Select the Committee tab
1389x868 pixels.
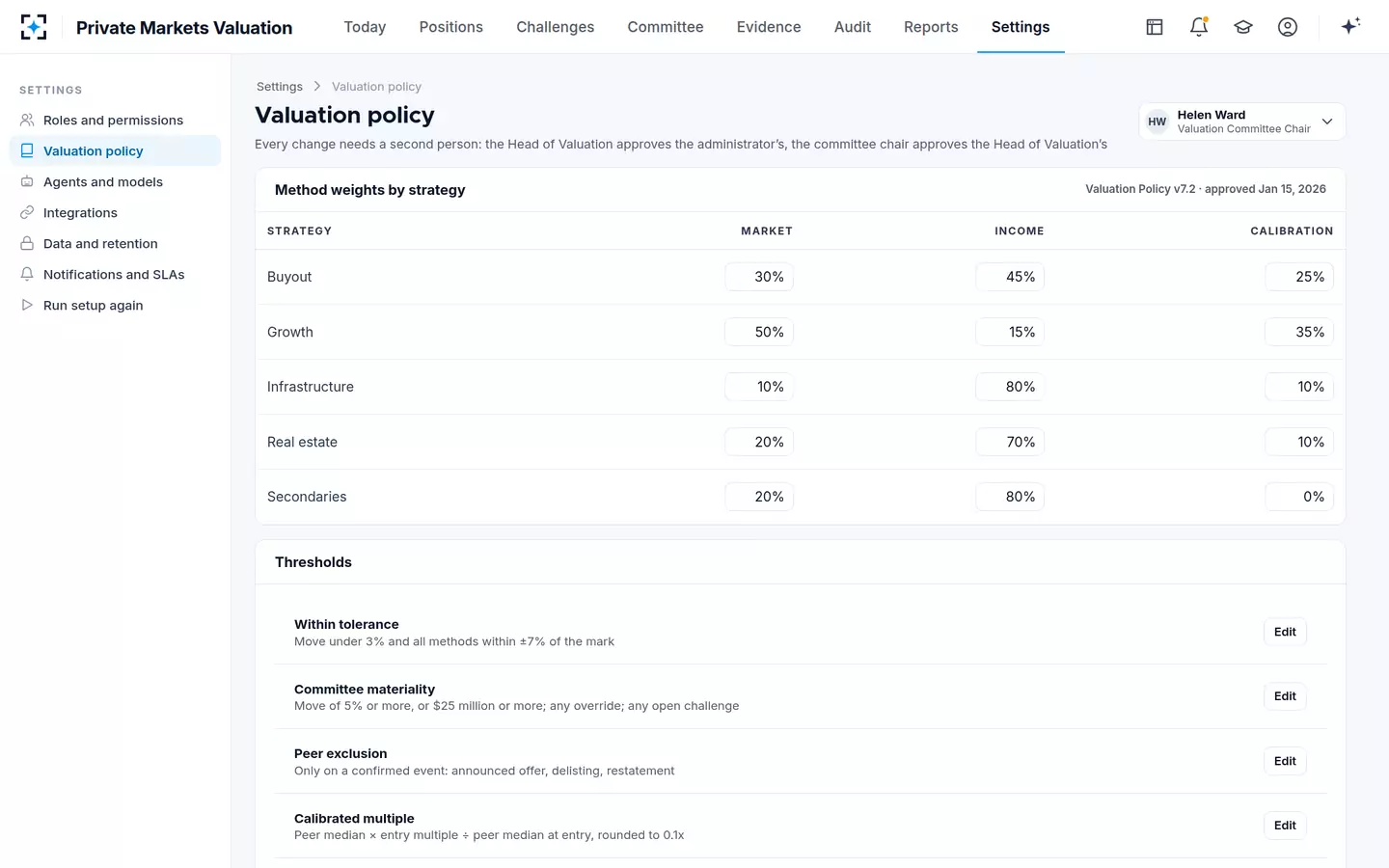[x=666, y=27]
